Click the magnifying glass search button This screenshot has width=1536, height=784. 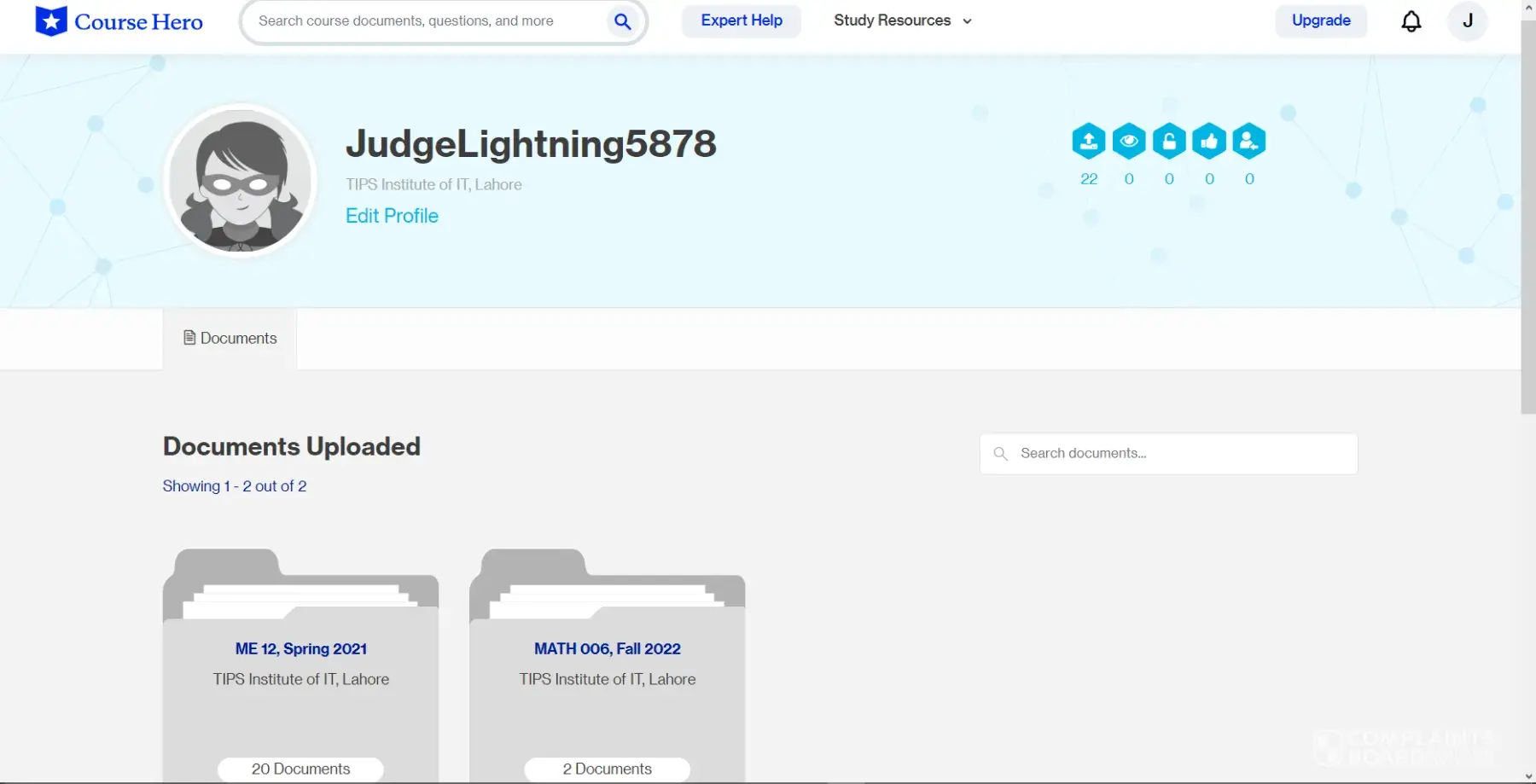pyautogui.click(x=623, y=21)
